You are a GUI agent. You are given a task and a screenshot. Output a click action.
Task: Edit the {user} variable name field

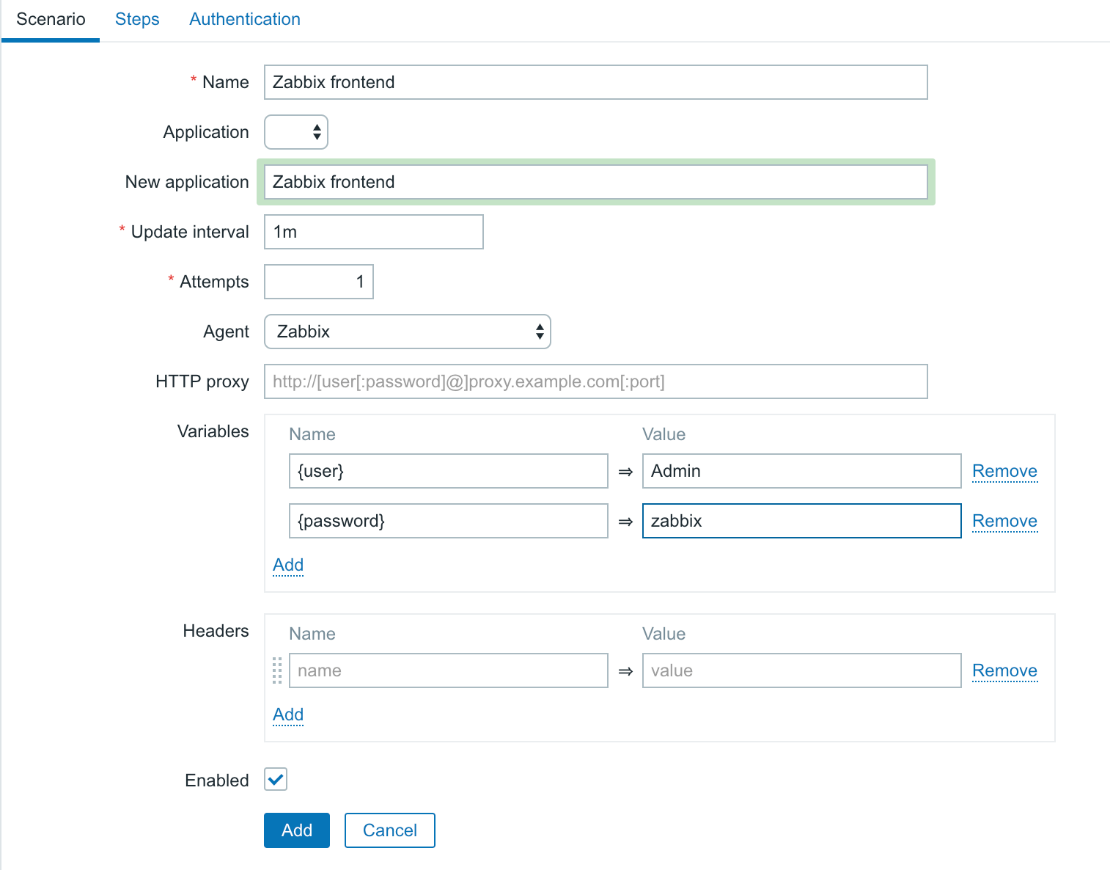coord(448,471)
